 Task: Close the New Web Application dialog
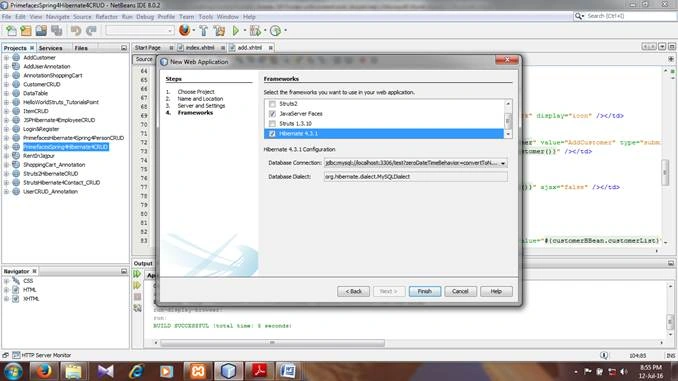pyautogui.click(x=507, y=60)
